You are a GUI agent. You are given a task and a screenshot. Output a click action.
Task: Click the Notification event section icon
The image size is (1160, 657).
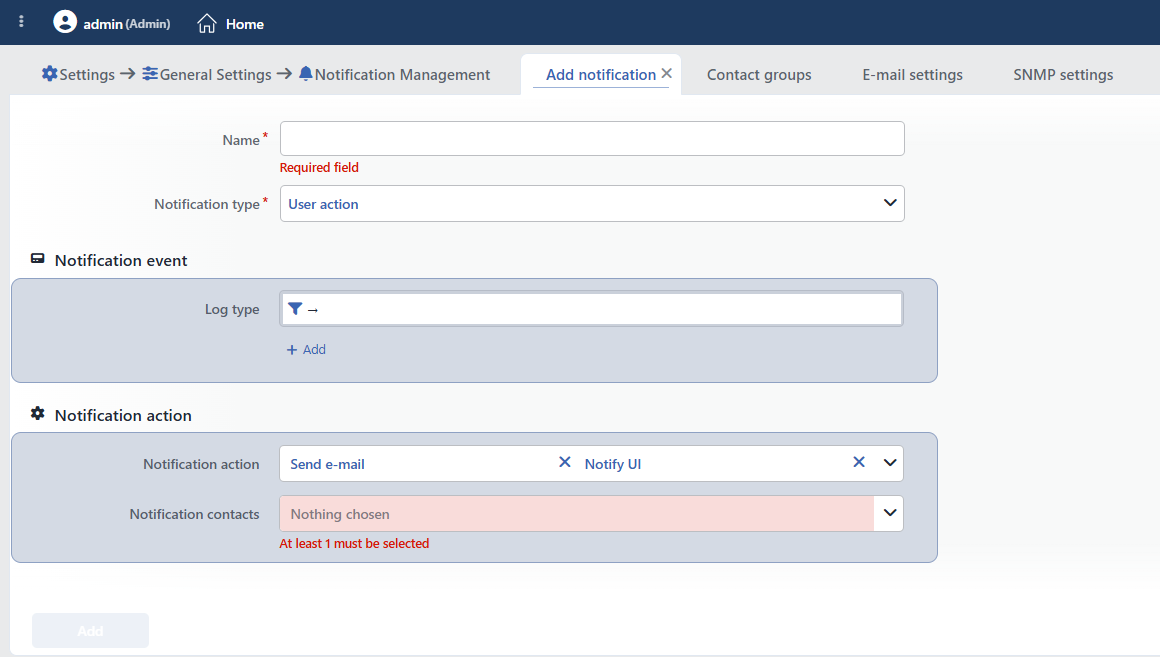[x=38, y=259]
